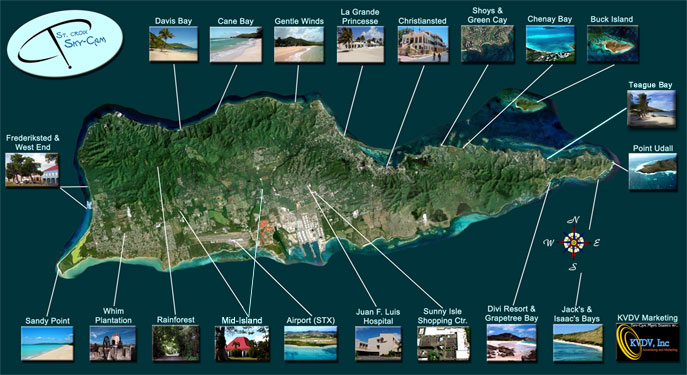Click the Shoys & Green Cay label
Image resolution: width=687 pixels, height=375 pixels.
point(487,15)
